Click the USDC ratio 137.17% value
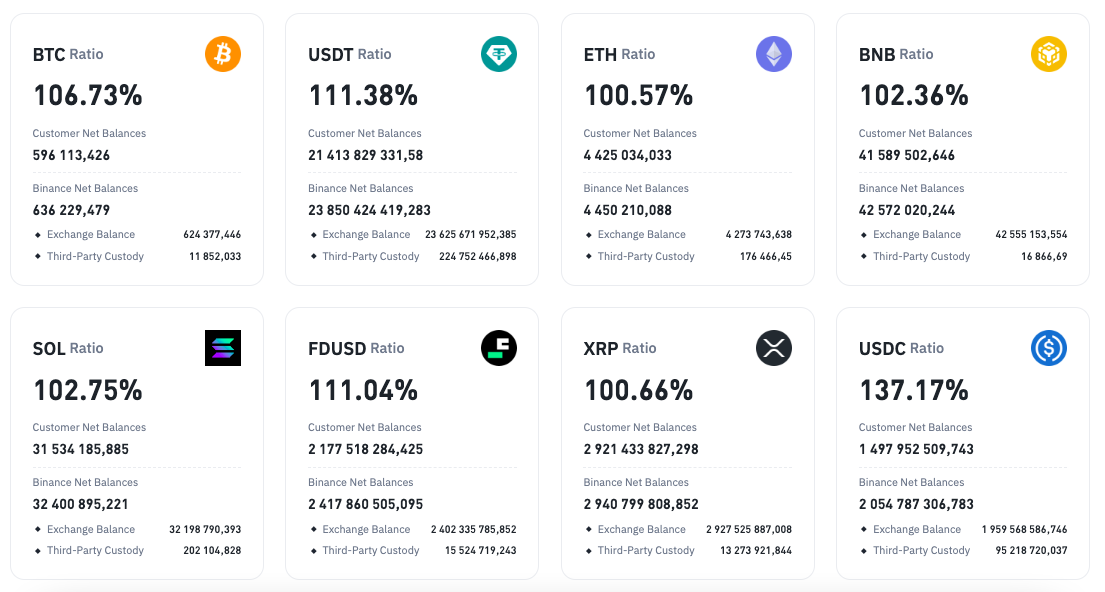1105x592 pixels. pyautogui.click(x=914, y=390)
